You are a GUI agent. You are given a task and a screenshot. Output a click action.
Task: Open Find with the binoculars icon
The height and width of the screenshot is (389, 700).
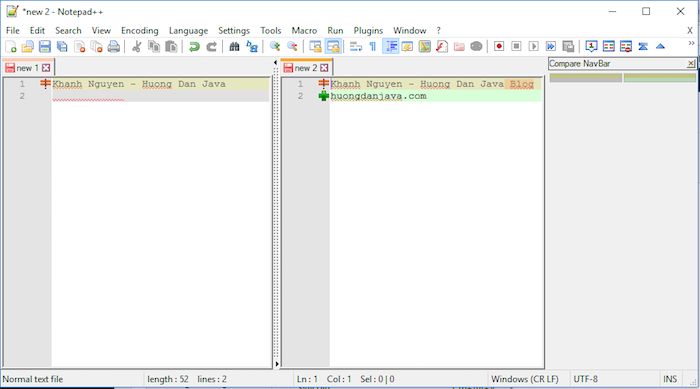[234, 46]
